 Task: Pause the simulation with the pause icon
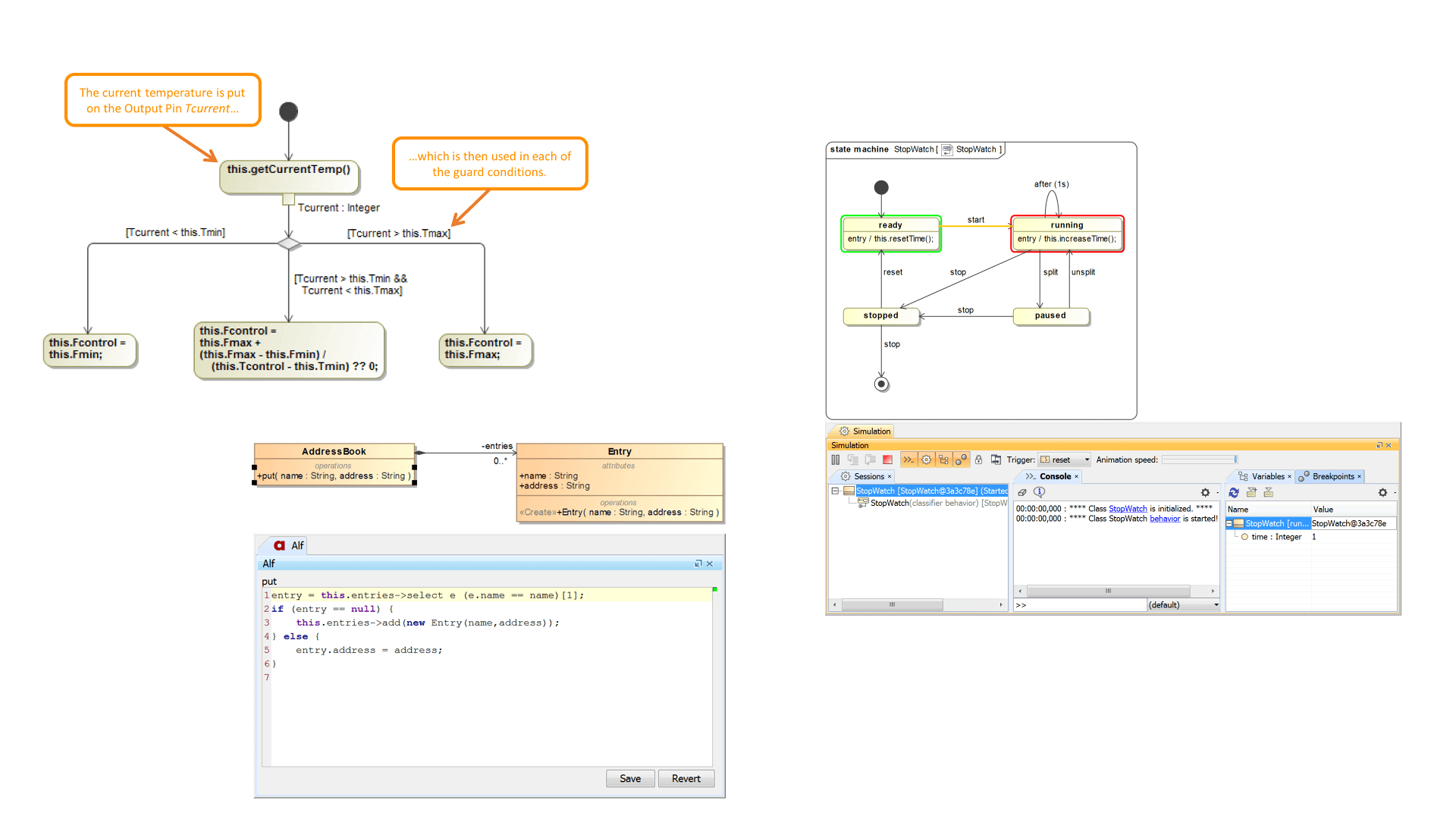[835, 460]
